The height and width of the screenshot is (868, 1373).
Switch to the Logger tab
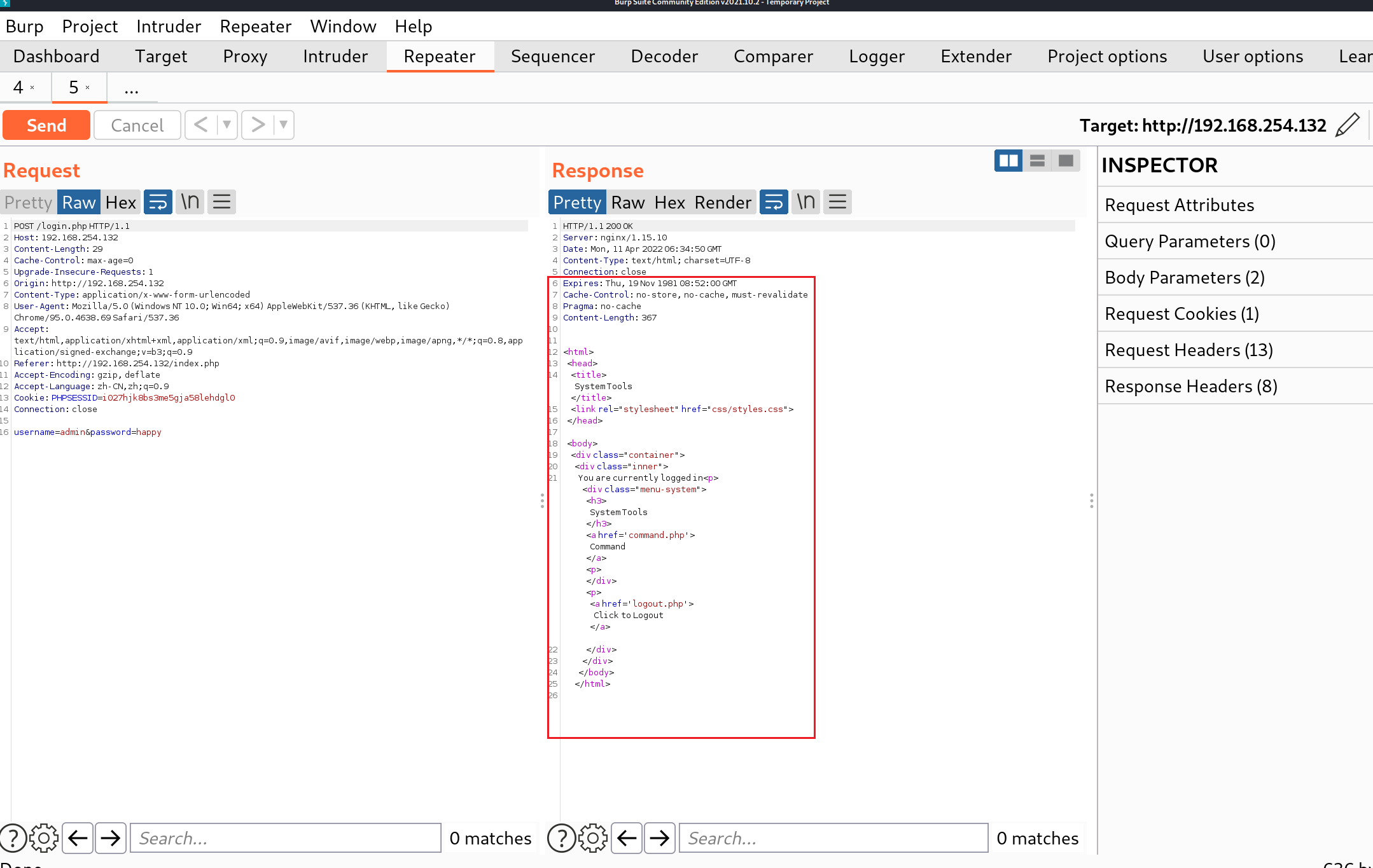[x=877, y=57]
